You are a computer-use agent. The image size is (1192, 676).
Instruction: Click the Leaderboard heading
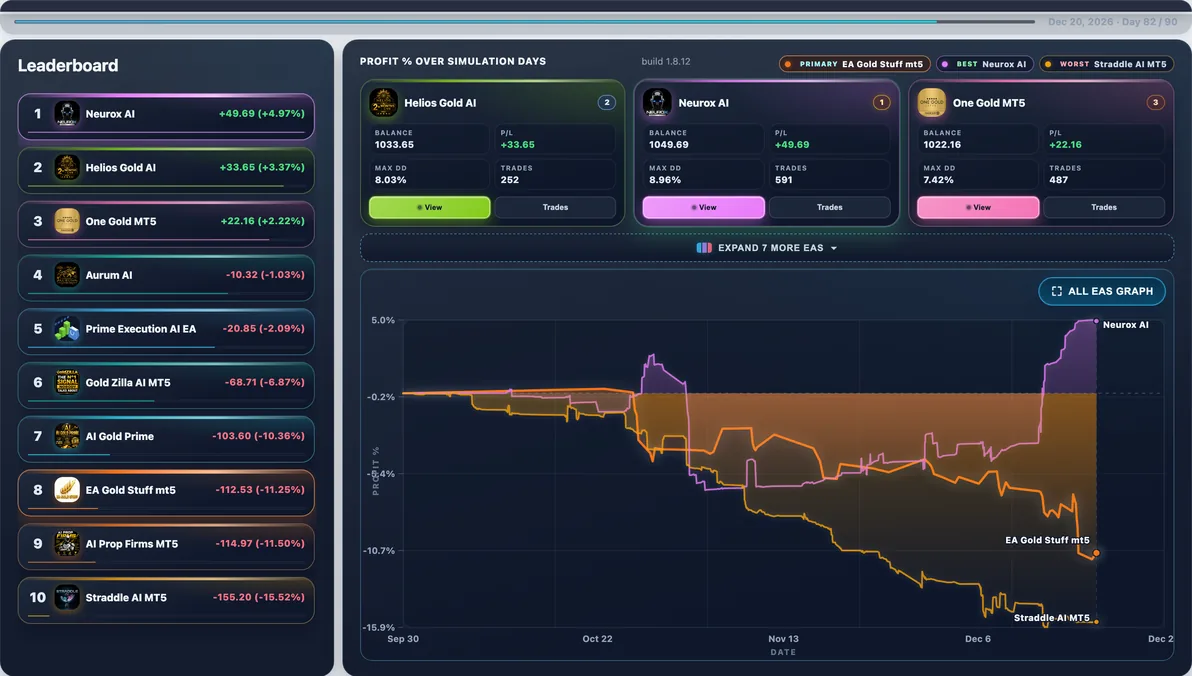click(68, 65)
